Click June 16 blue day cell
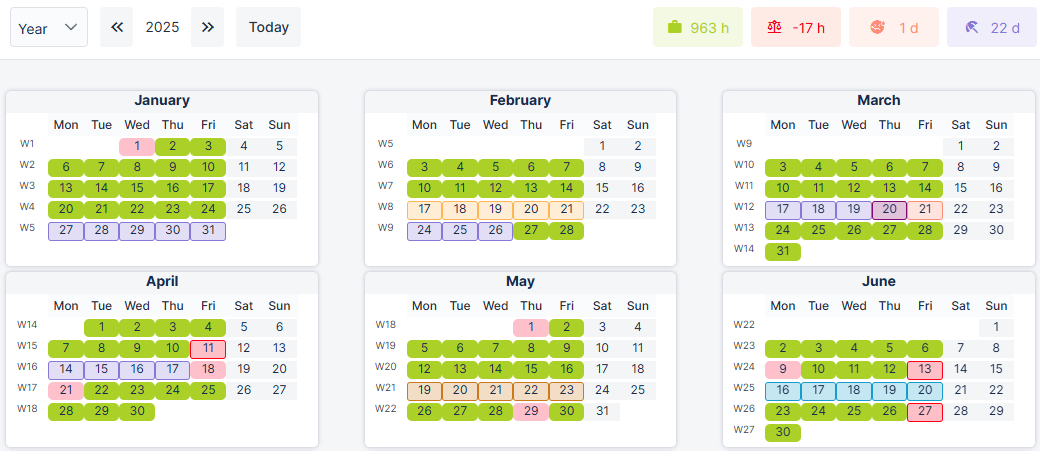This screenshot has width=1040, height=451. tap(783, 390)
